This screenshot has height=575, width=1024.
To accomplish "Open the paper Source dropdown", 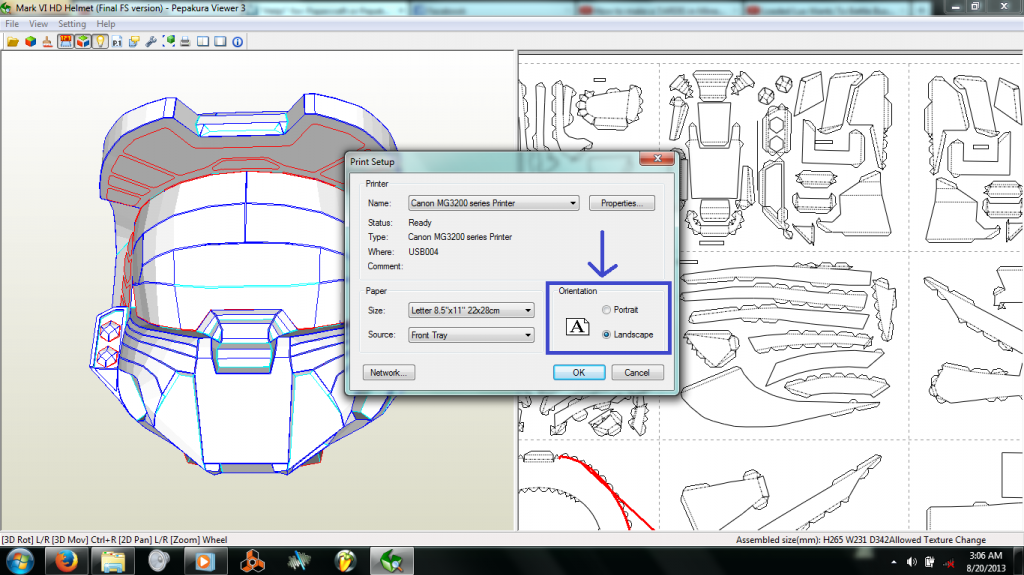I will (x=472, y=335).
